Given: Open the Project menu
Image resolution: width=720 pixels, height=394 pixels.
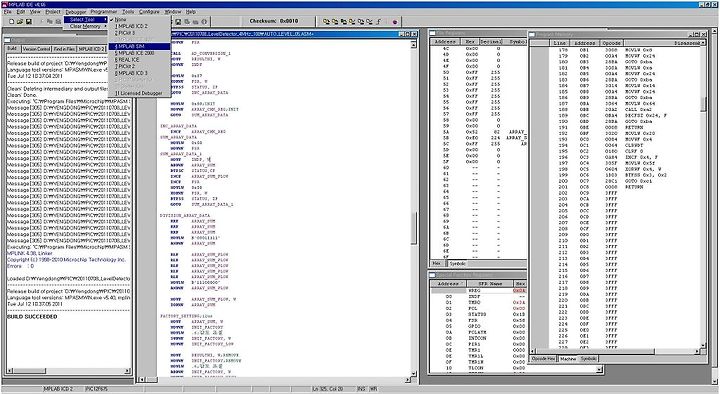Looking at the screenshot, I should pos(53,11).
